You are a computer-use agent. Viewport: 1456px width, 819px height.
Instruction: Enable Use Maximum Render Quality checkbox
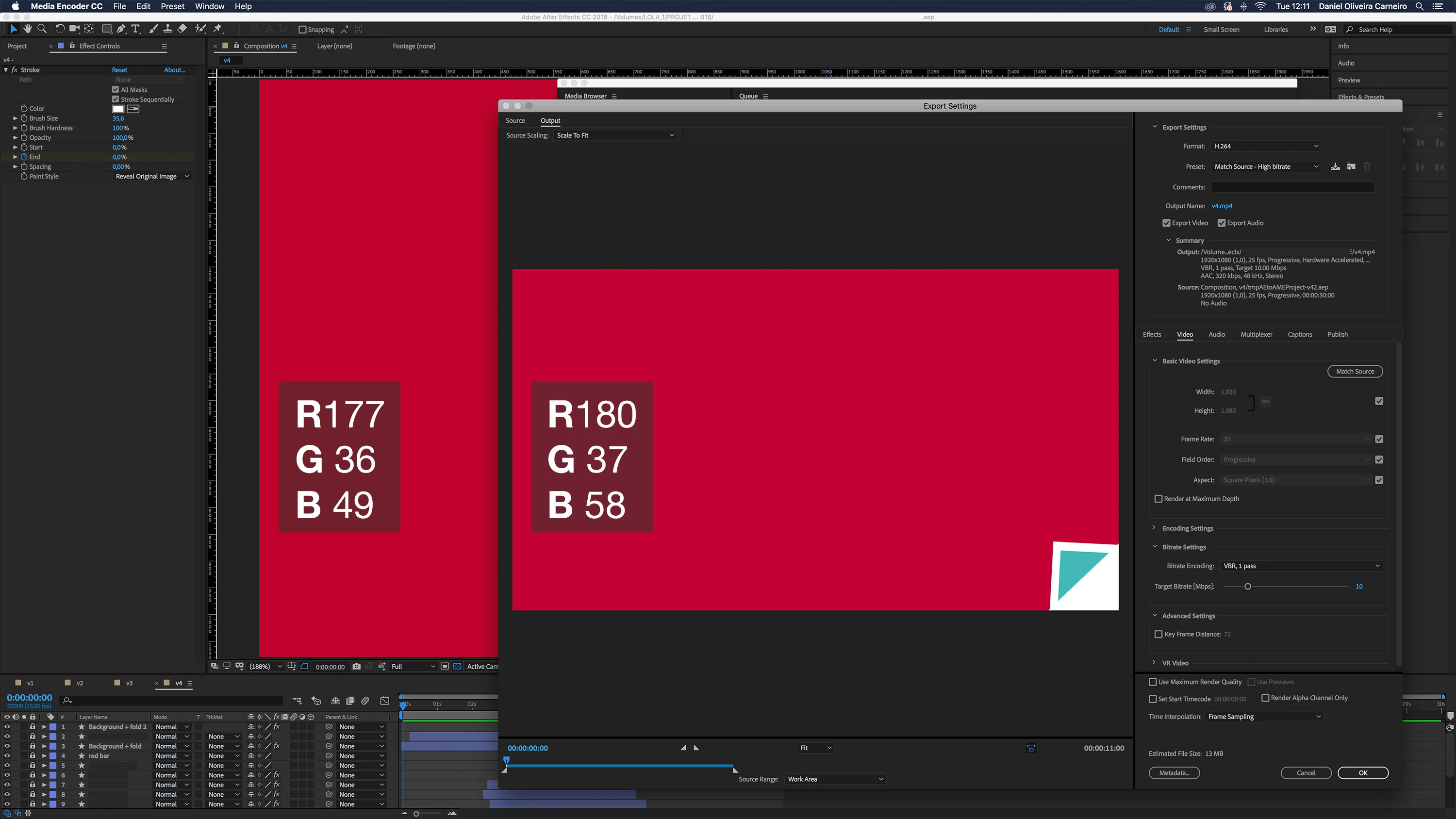pos(1153,682)
